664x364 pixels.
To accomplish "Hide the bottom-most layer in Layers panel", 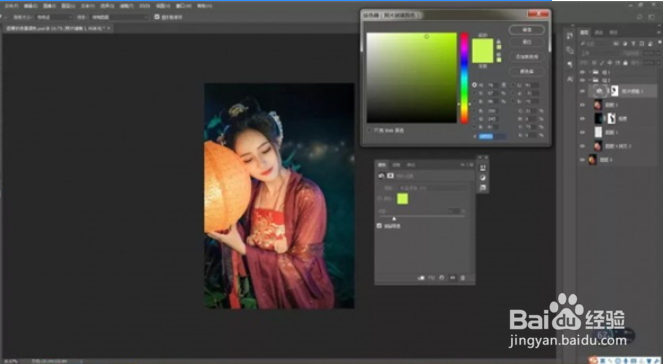I will [x=582, y=160].
